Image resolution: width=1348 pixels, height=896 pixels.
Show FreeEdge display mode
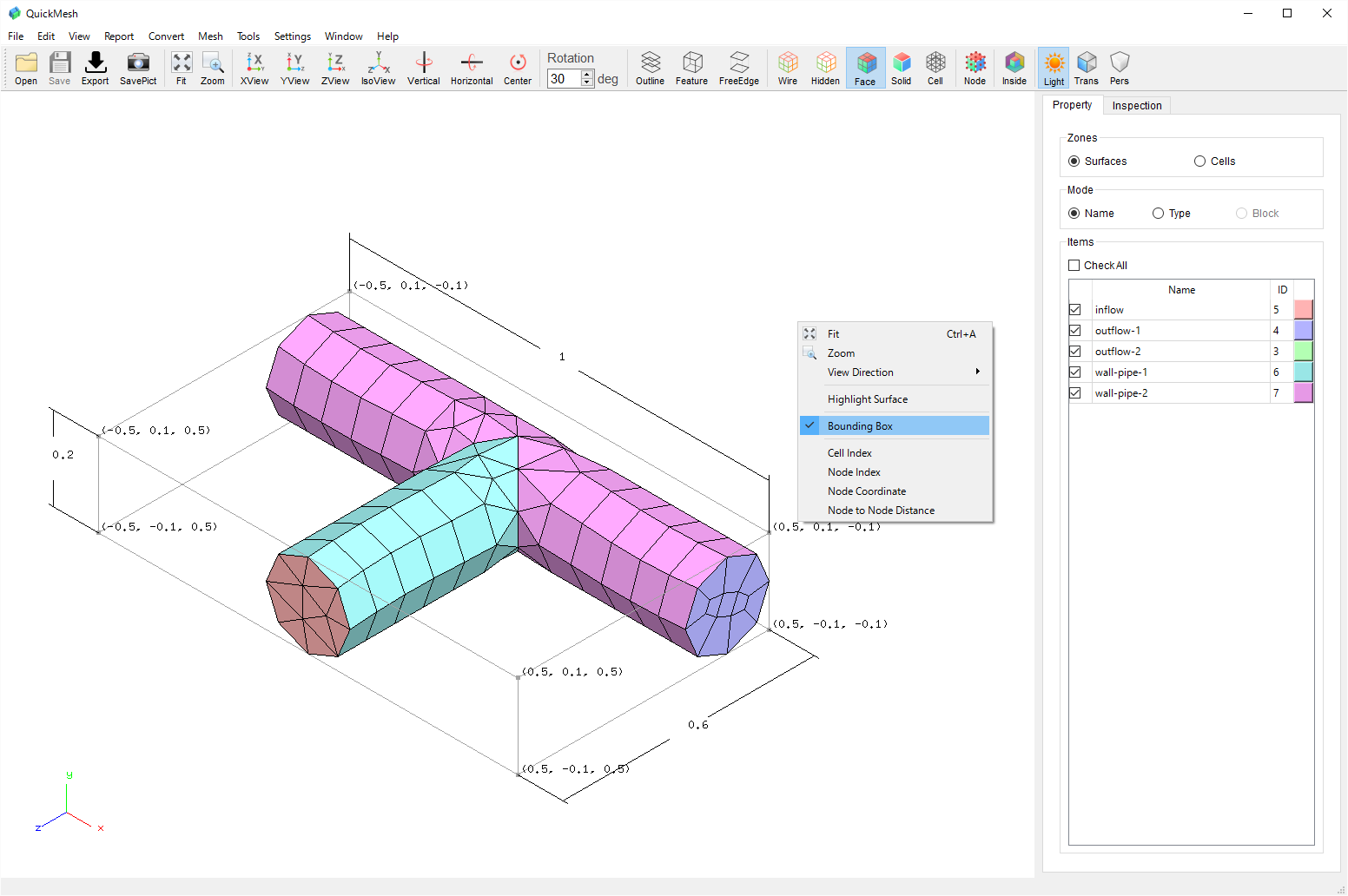click(x=739, y=68)
